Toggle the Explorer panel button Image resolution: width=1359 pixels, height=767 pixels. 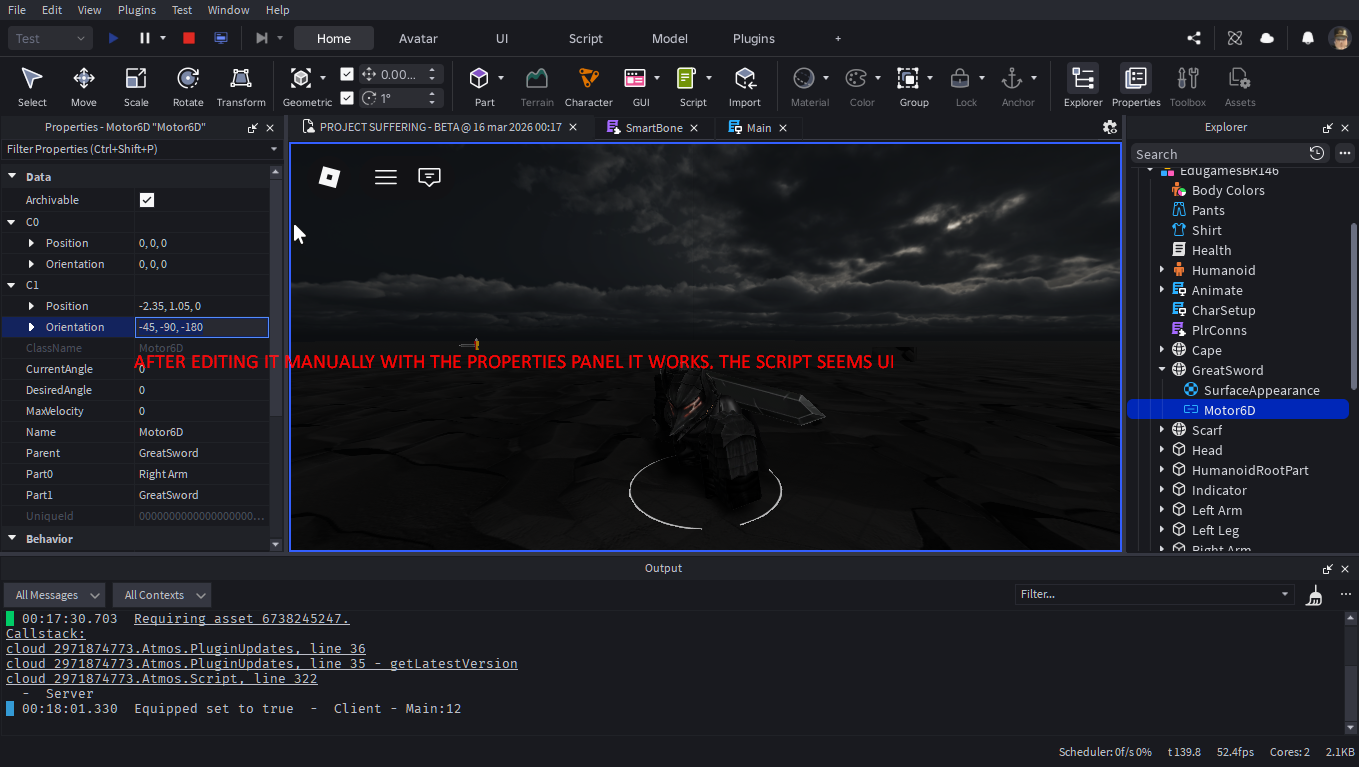coord(1082,87)
